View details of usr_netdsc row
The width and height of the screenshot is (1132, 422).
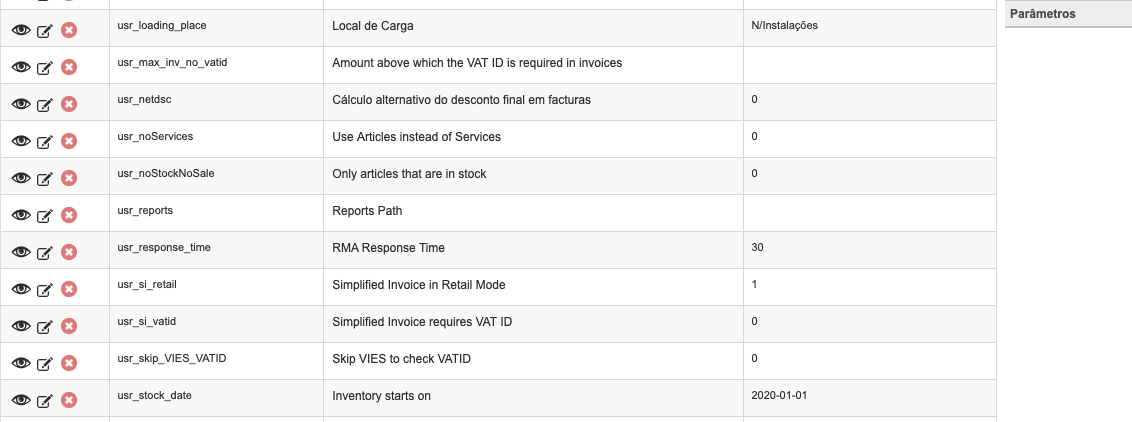tap(21, 105)
